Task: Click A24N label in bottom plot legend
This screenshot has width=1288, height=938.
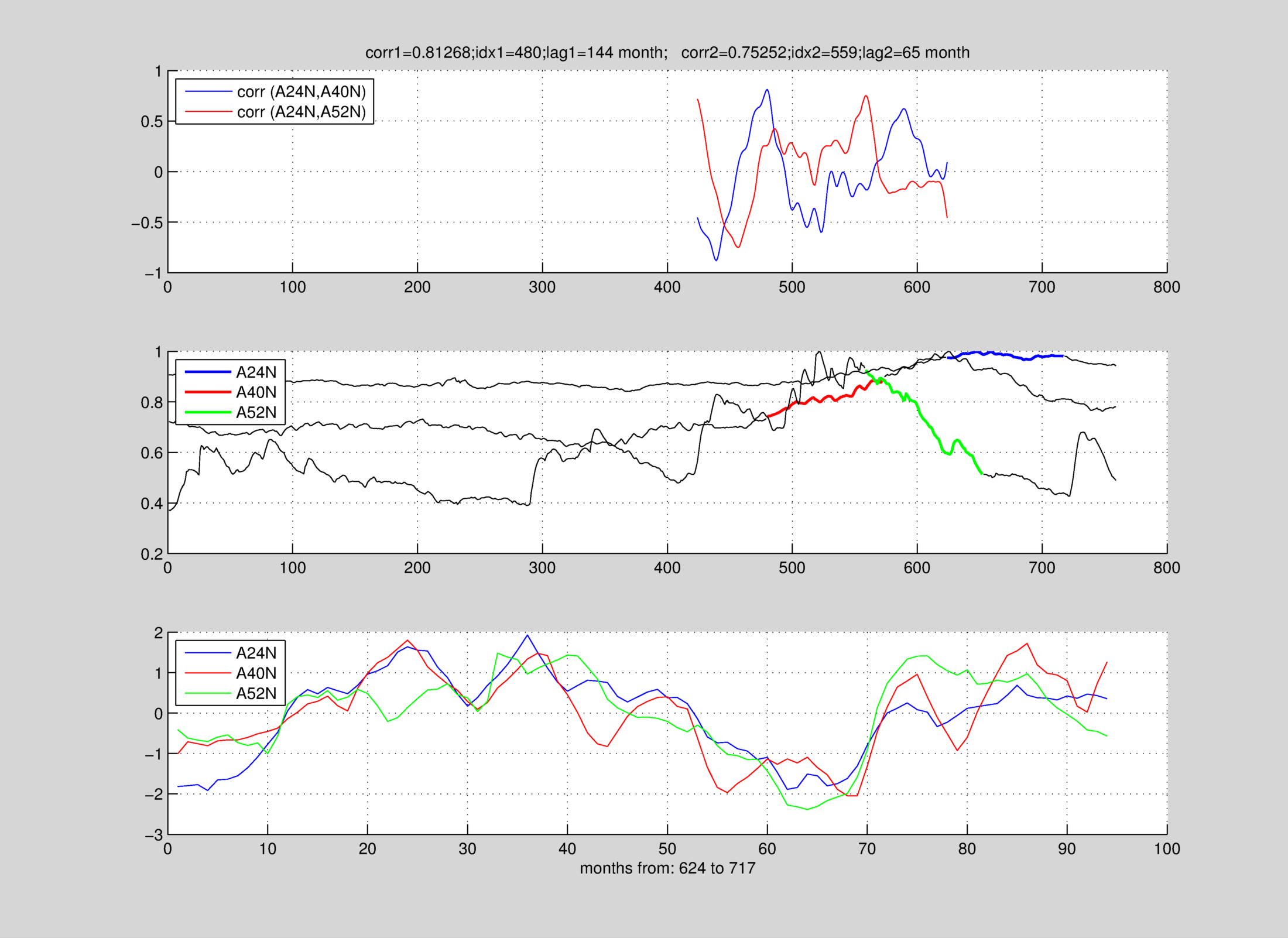Action: (x=256, y=653)
